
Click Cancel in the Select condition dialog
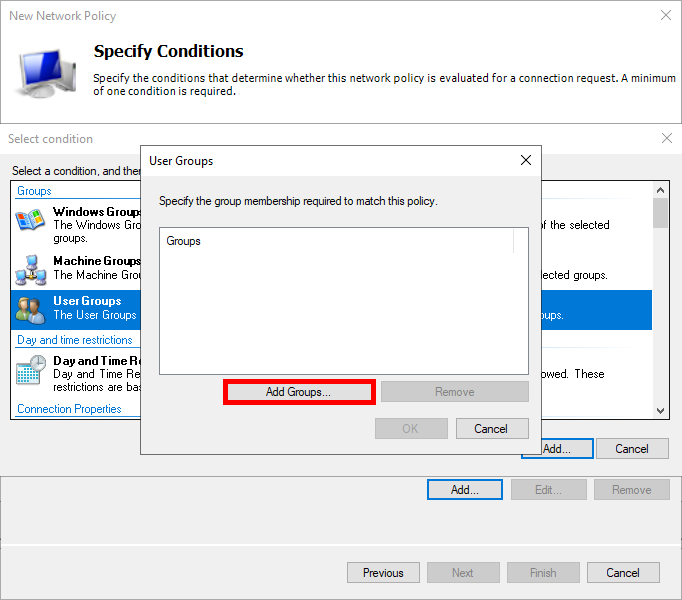click(632, 448)
